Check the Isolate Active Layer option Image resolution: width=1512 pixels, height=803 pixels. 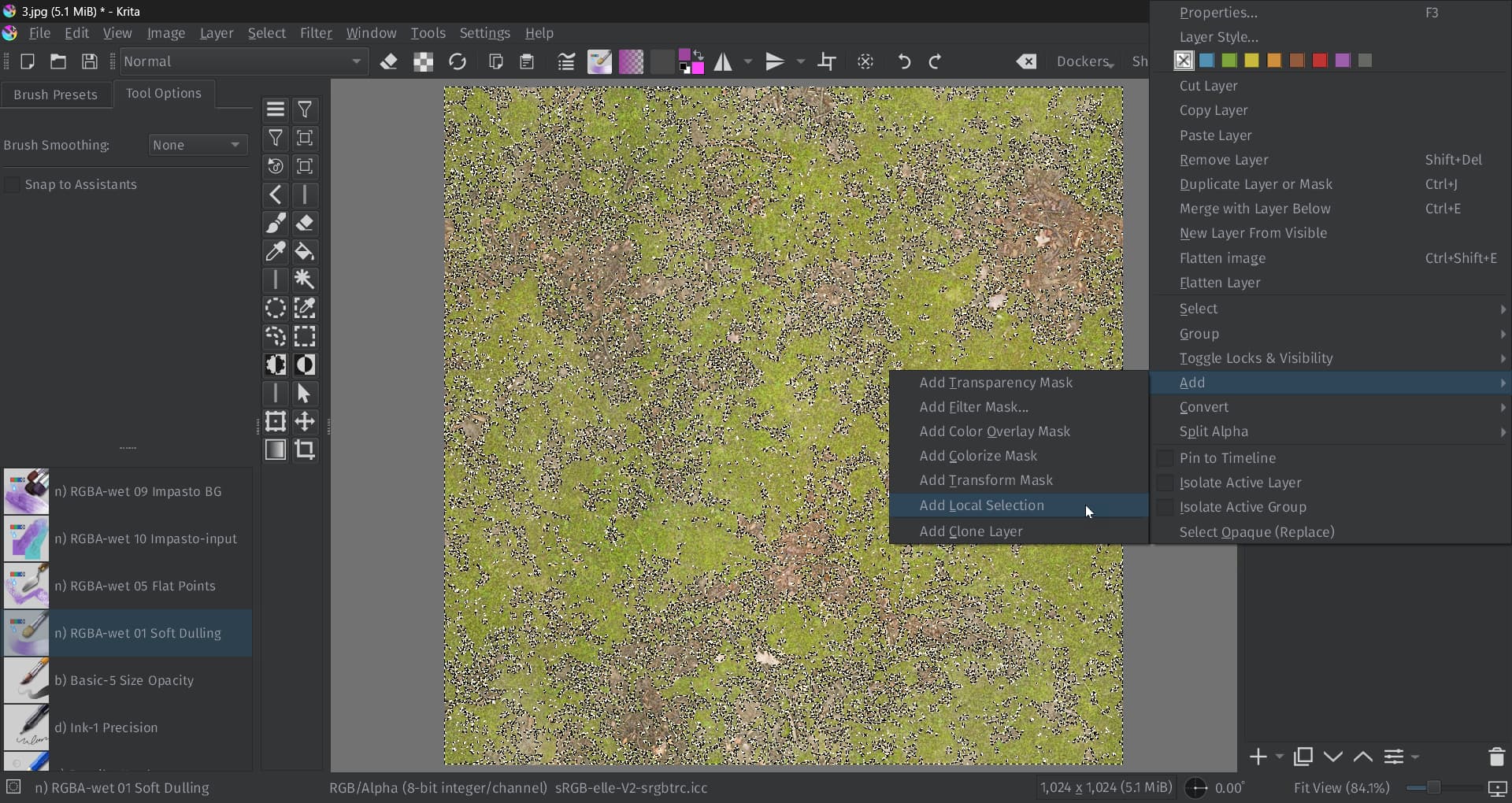click(1165, 483)
